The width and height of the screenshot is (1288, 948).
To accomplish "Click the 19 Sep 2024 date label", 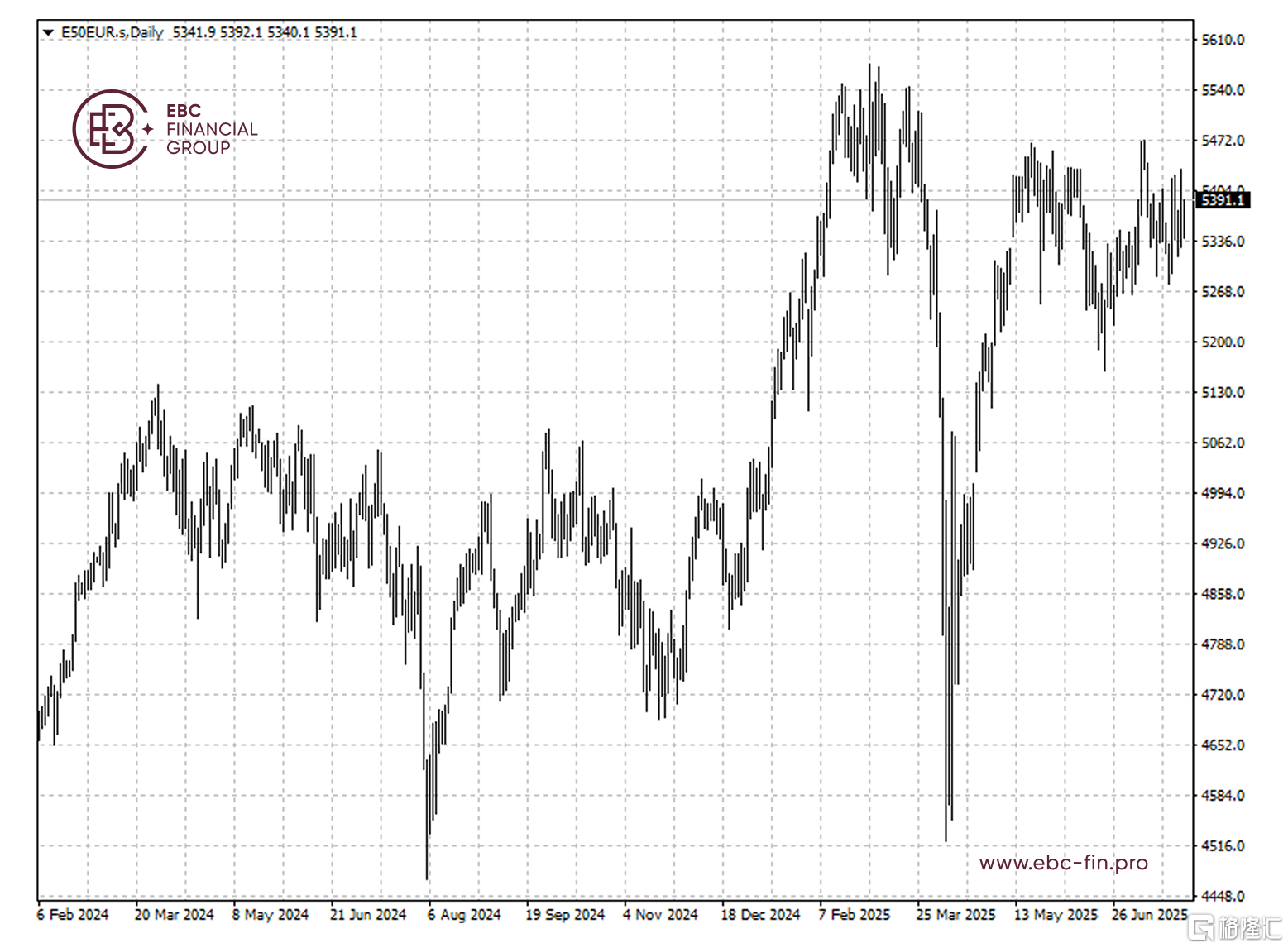I will coord(565,915).
